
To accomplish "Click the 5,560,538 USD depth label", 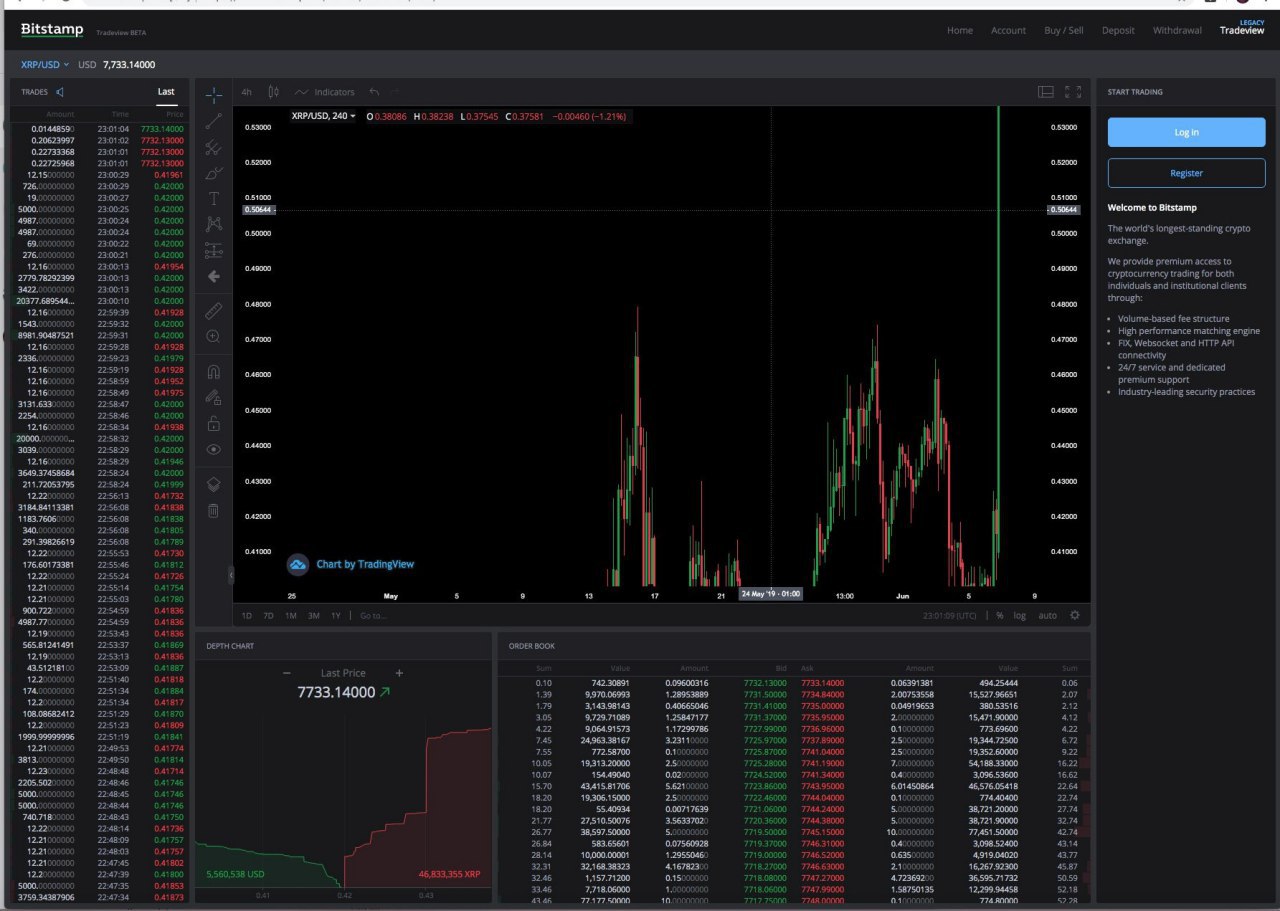I will [x=235, y=874].
